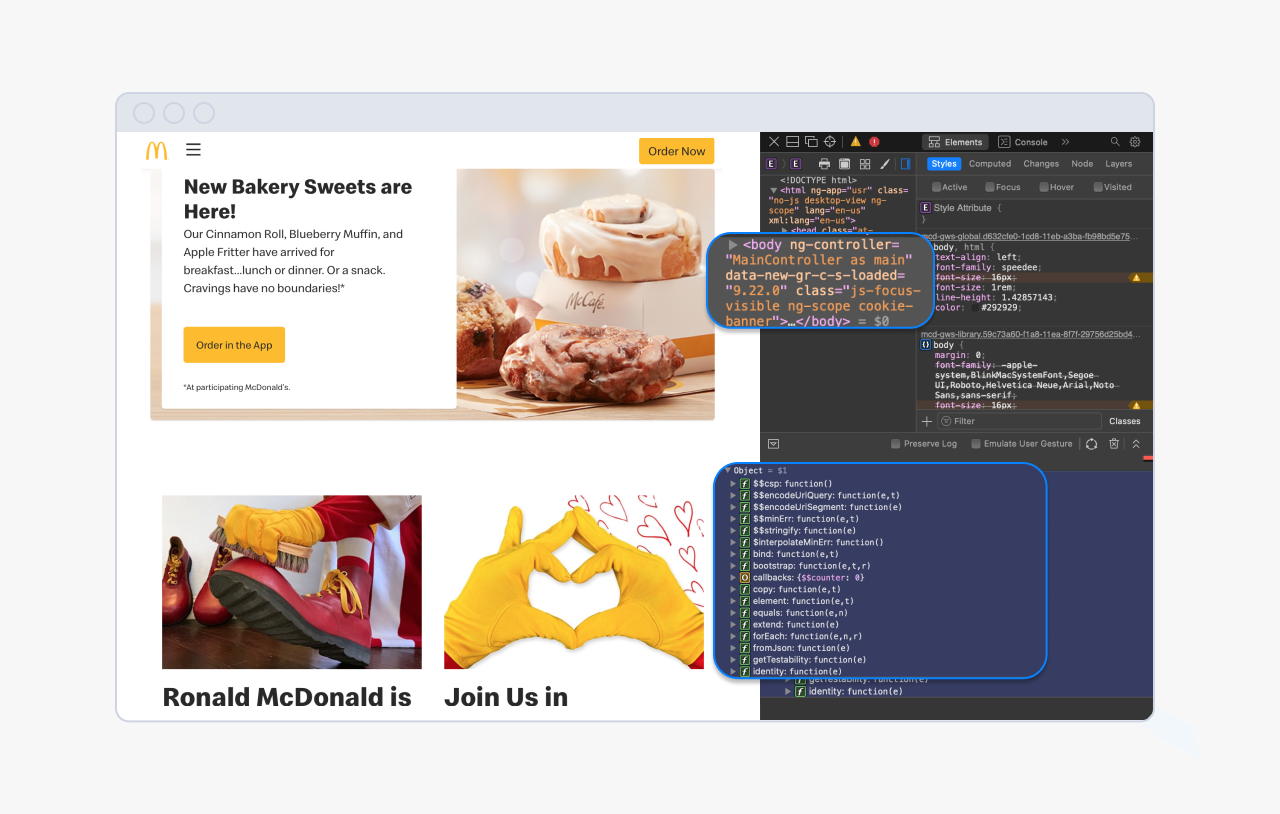Viewport: 1280px width, 814px height.
Task: Enable the Preserve Log checkbox
Action: (896, 444)
